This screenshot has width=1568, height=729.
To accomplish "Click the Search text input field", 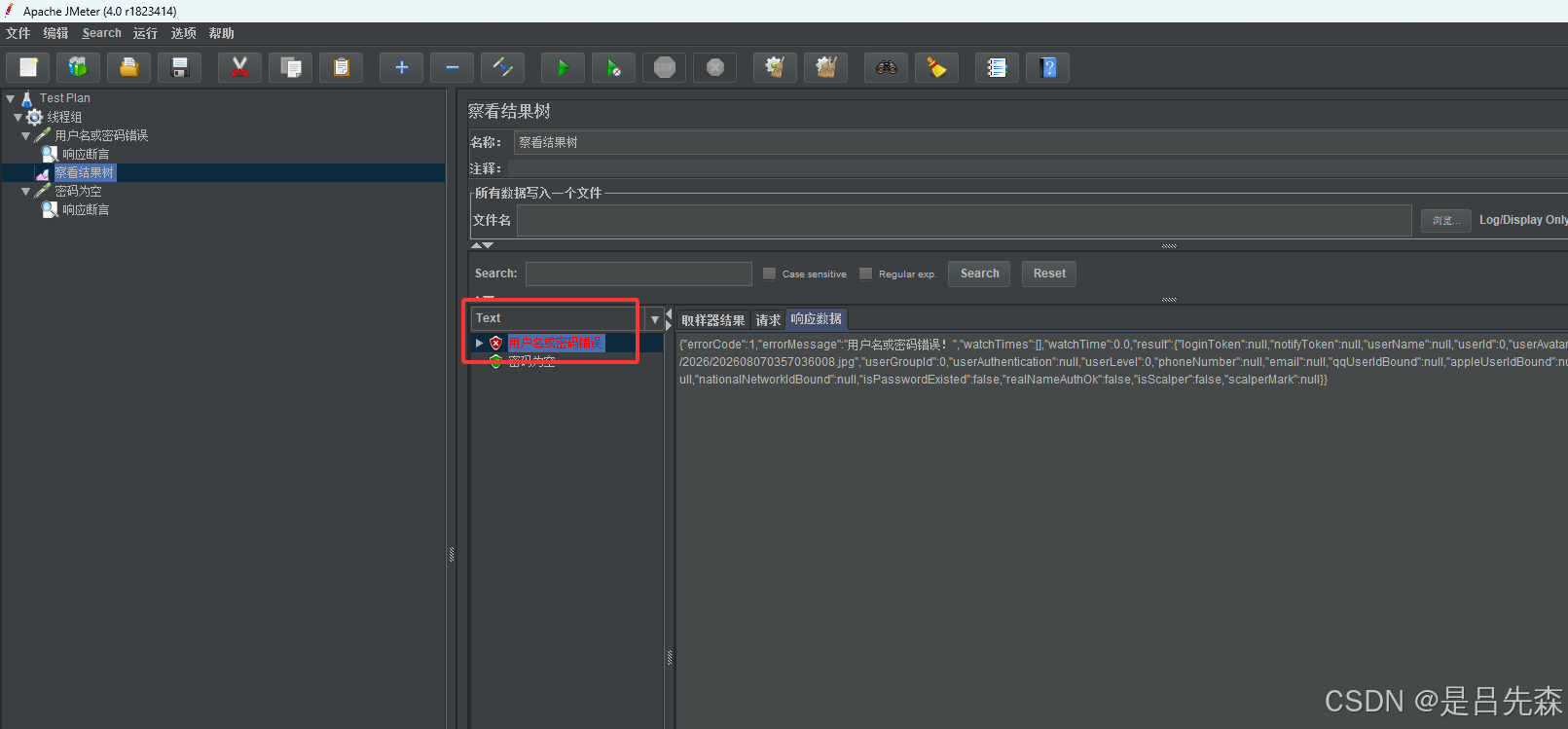I will point(638,273).
